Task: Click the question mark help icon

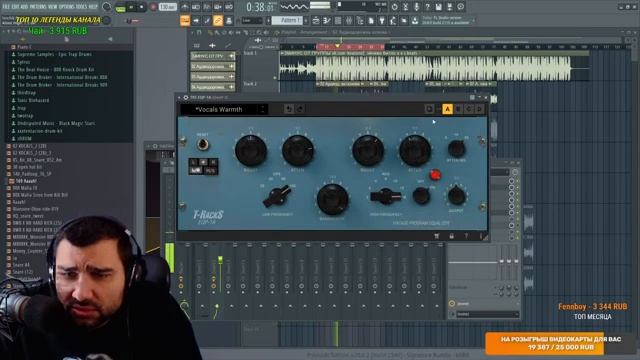Action: pos(427,7)
